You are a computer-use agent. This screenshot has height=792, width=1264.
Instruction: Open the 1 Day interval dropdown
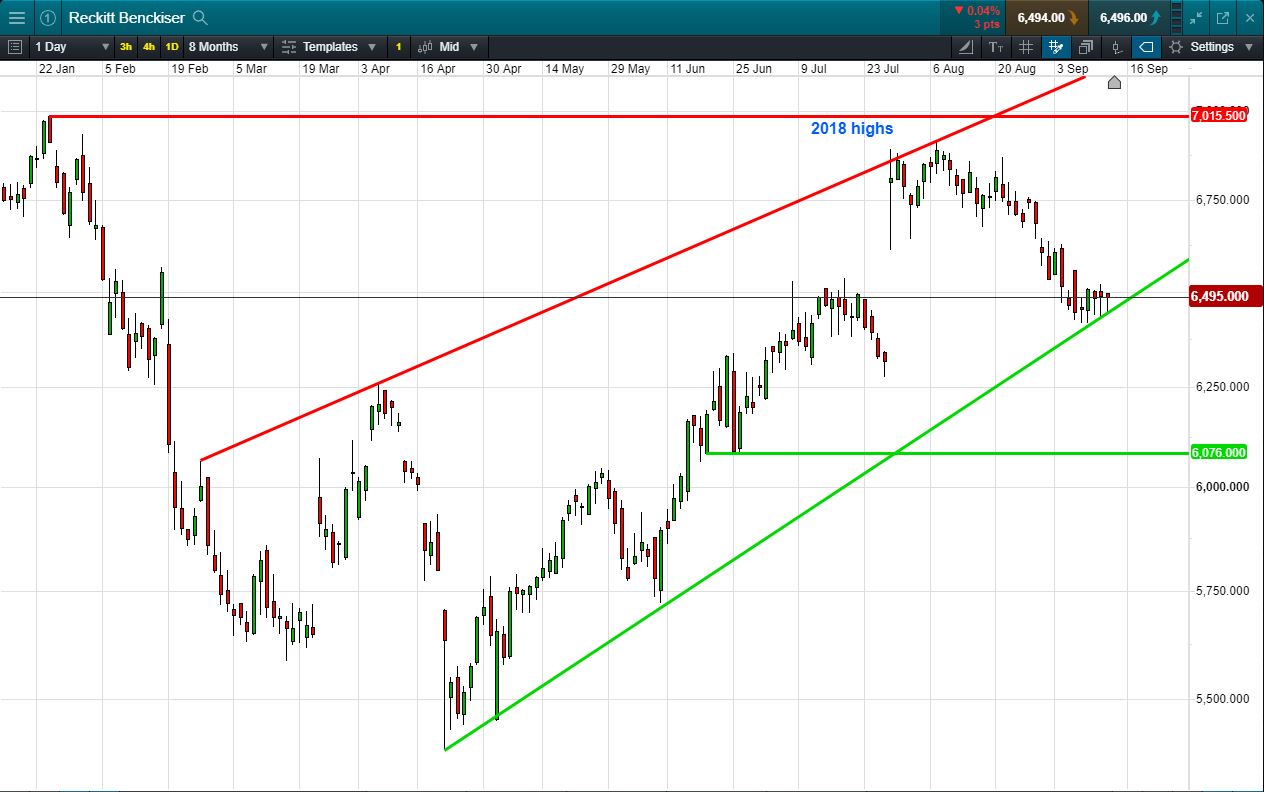(x=72, y=47)
